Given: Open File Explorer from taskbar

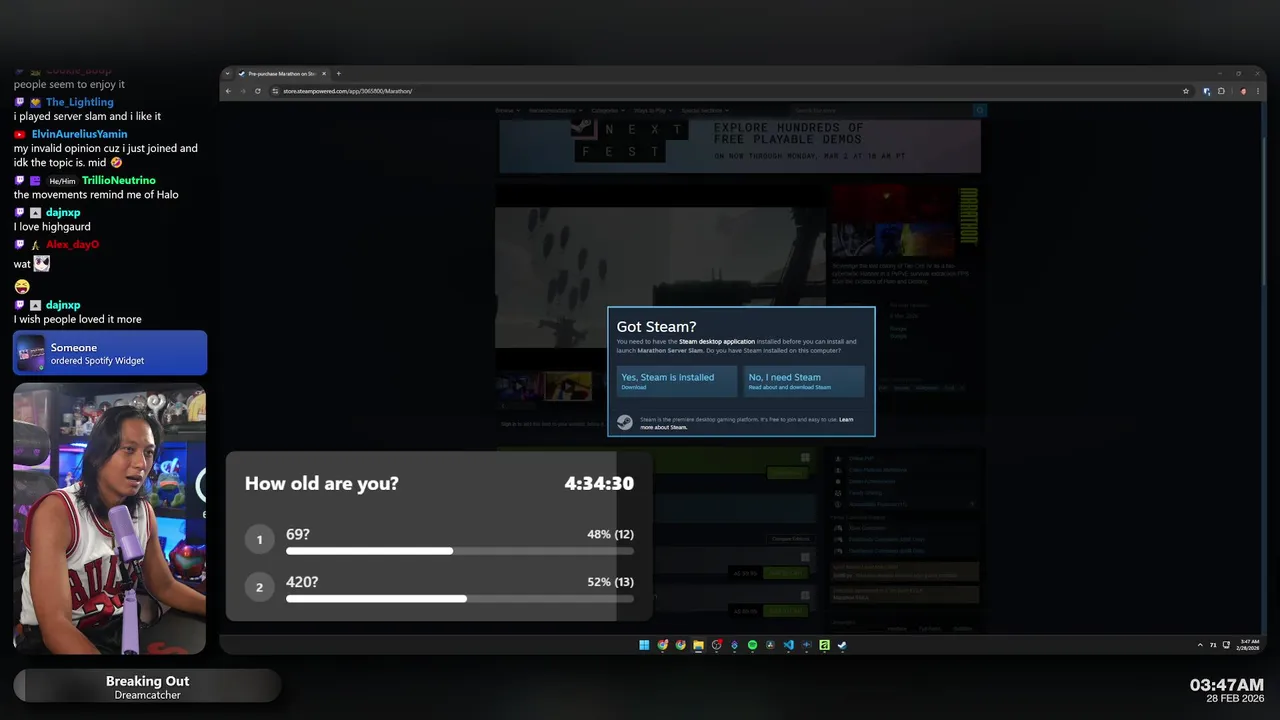Looking at the screenshot, I should coord(698,645).
